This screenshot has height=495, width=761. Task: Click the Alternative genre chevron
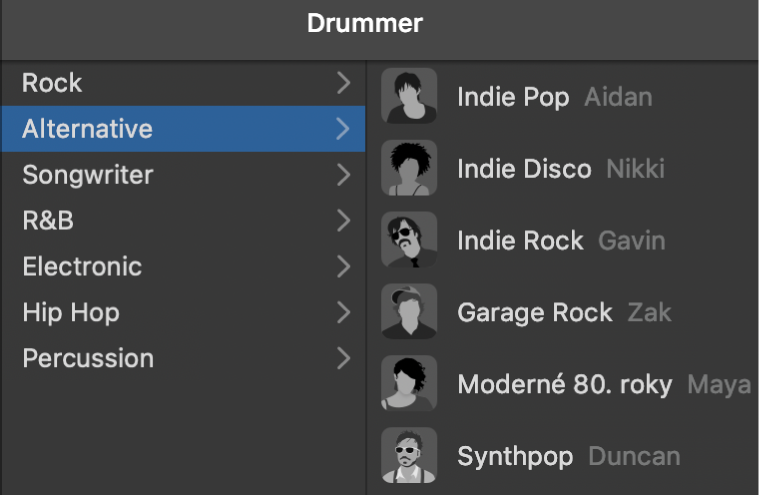(x=344, y=129)
